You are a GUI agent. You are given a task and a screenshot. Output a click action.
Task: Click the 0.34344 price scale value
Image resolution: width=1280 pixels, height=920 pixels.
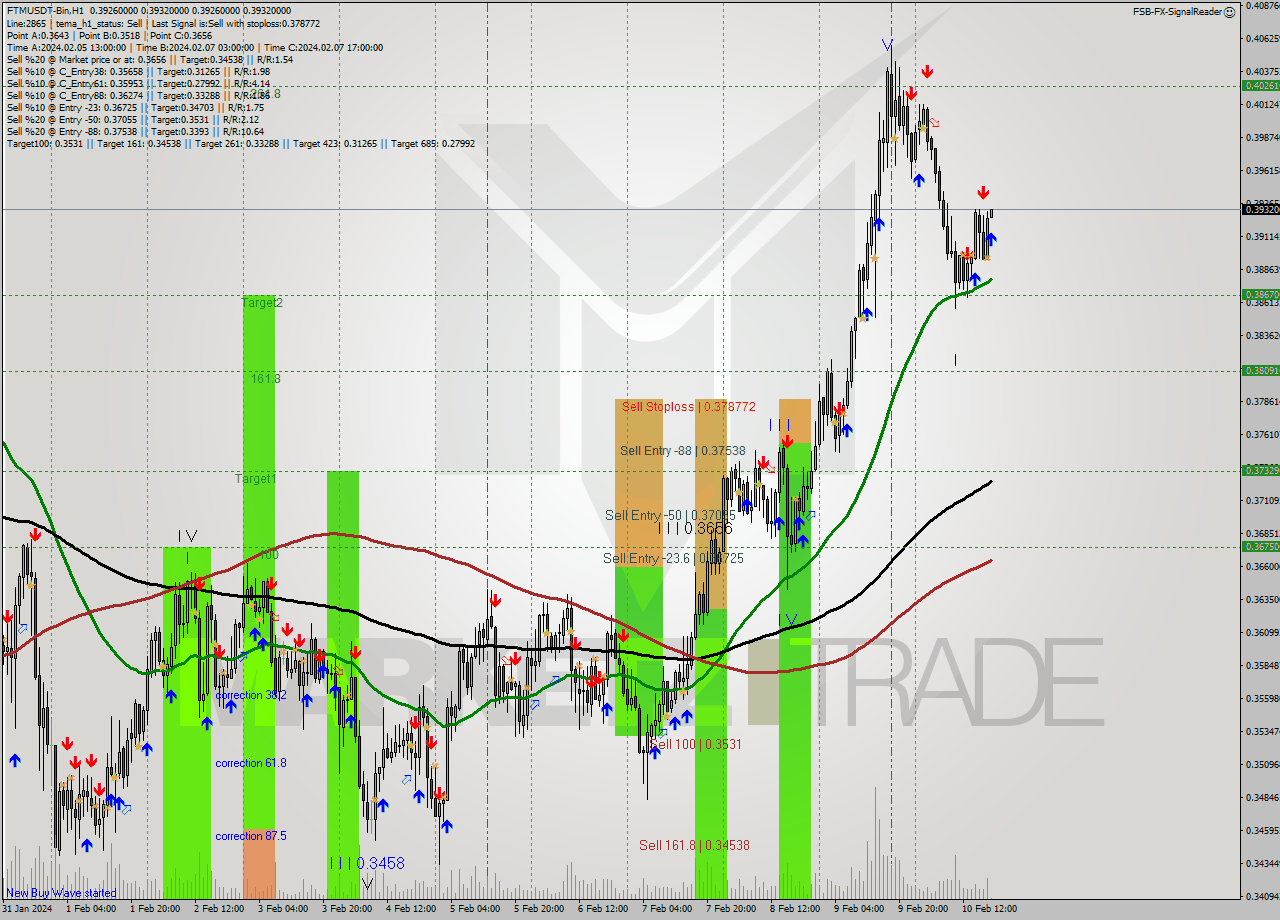point(1261,863)
